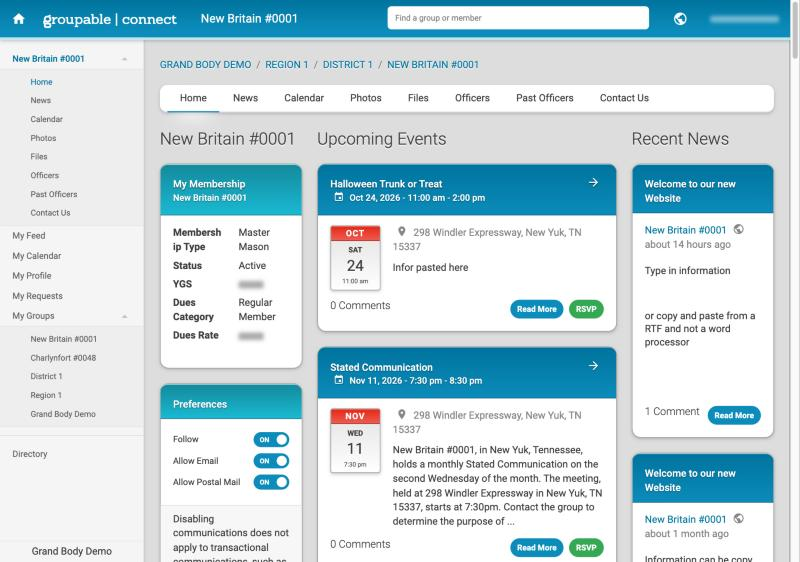Click the NOV 11 date tile
This screenshot has height=562, width=800.
(x=355, y=441)
